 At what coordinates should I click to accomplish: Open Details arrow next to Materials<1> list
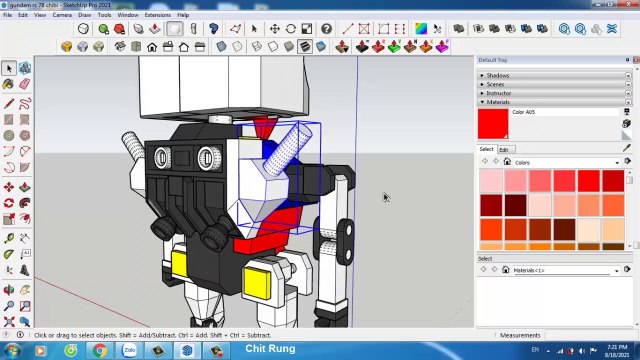point(627,269)
